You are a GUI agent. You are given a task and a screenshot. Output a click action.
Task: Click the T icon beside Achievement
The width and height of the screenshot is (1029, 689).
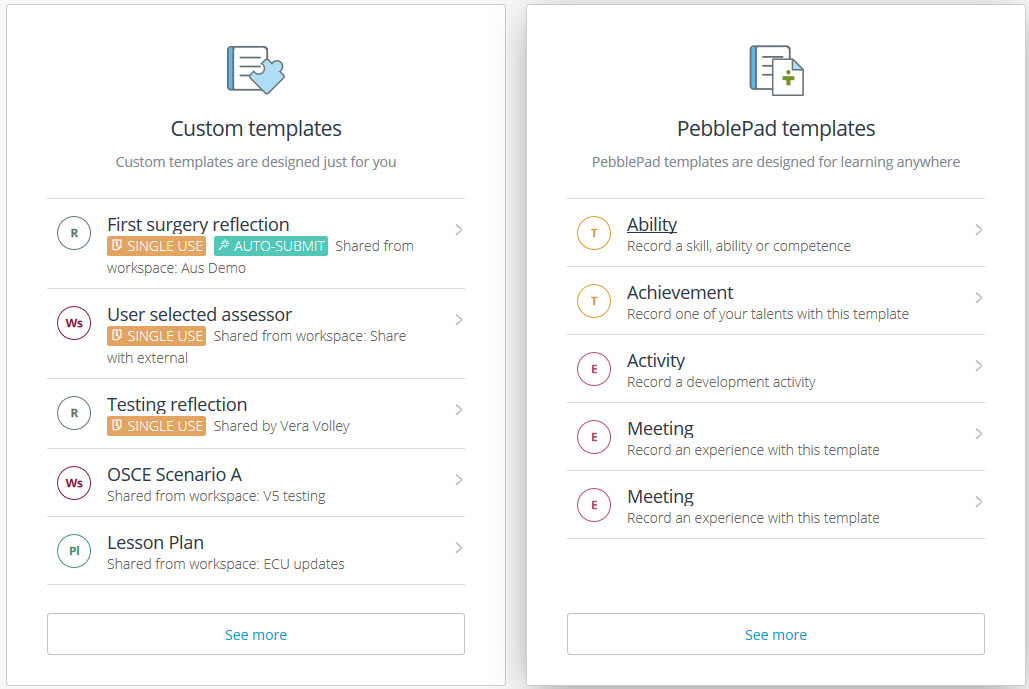(x=594, y=301)
